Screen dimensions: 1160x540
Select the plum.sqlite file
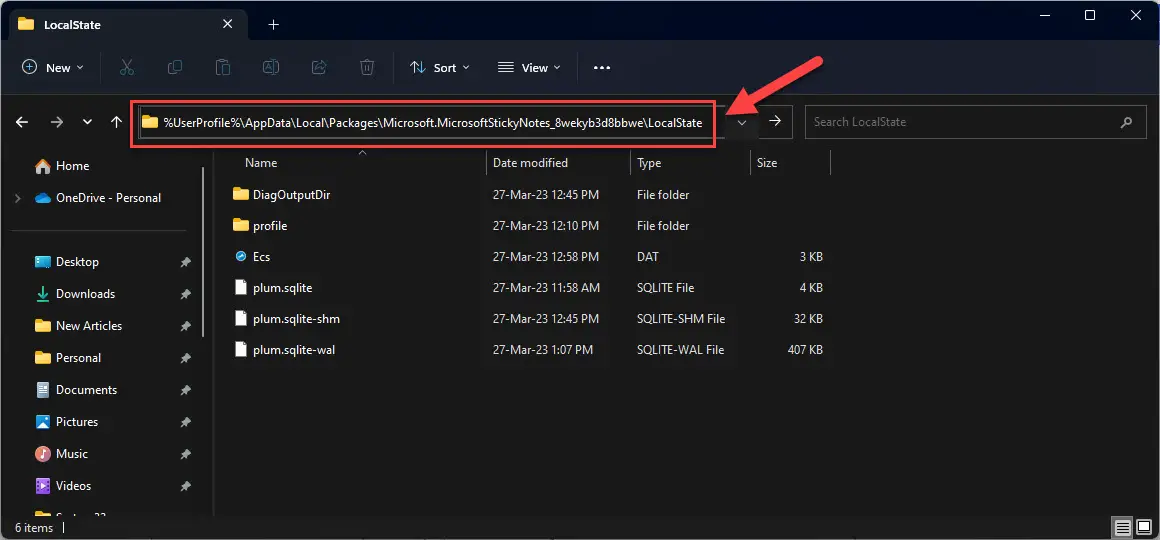(283, 288)
